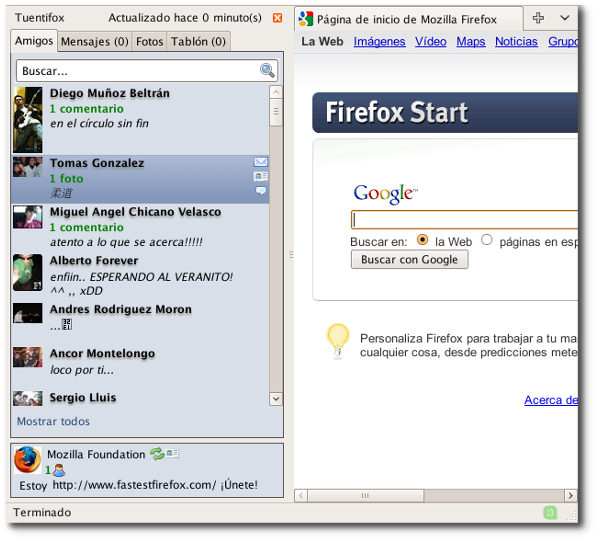Click the name Andres Rodriguez Moron
600x544 pixels.
pos(121,309)
